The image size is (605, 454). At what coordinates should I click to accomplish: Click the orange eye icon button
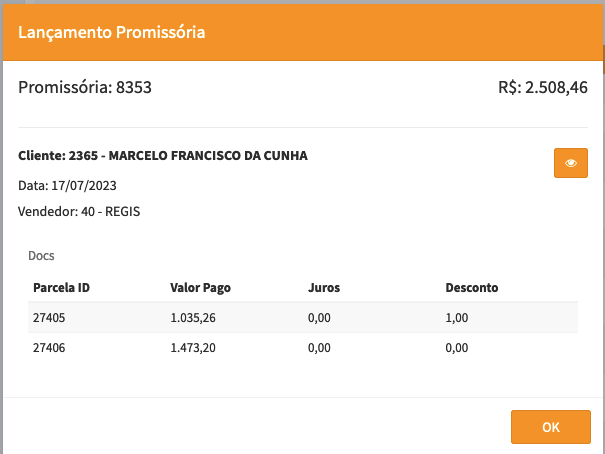pos(570,163)
